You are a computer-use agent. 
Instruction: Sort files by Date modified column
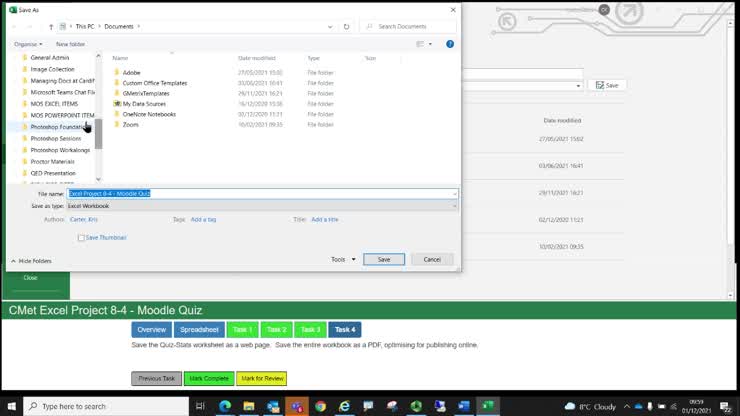coord(257,58)
